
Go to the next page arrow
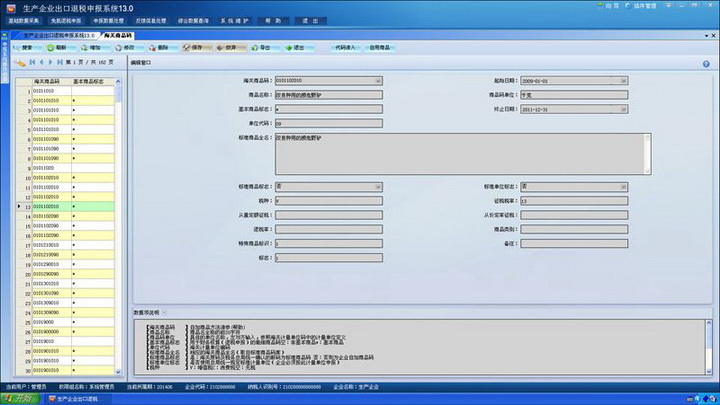51,62
